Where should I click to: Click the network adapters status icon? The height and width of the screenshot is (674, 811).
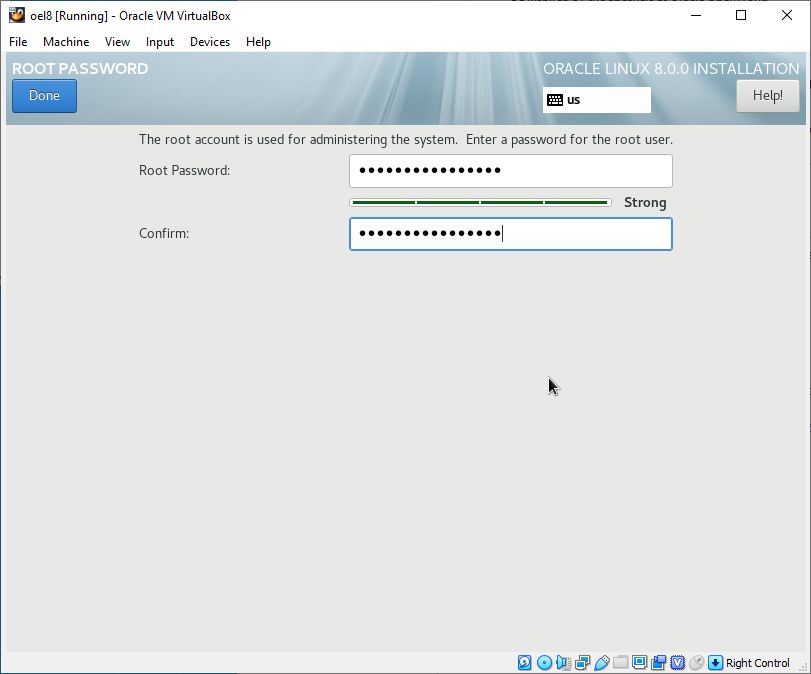[582, 663]
